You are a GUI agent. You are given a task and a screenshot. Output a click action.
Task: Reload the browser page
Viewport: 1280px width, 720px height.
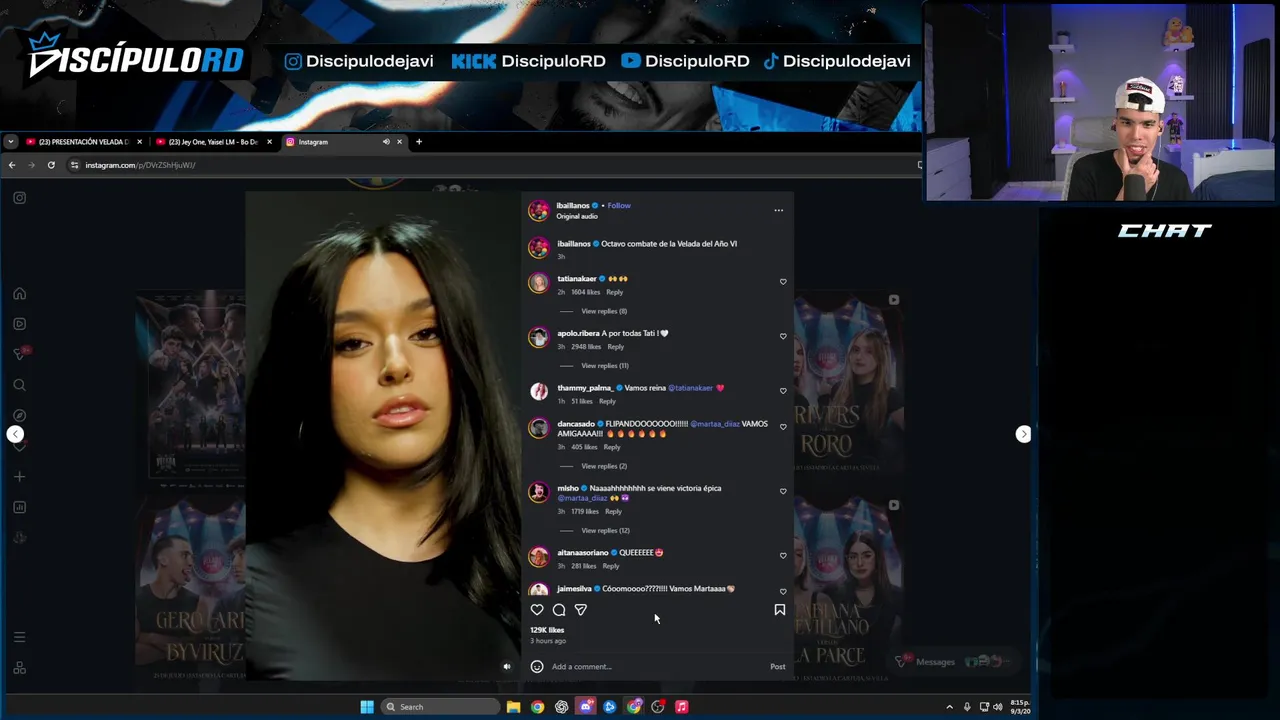[51, 165]
